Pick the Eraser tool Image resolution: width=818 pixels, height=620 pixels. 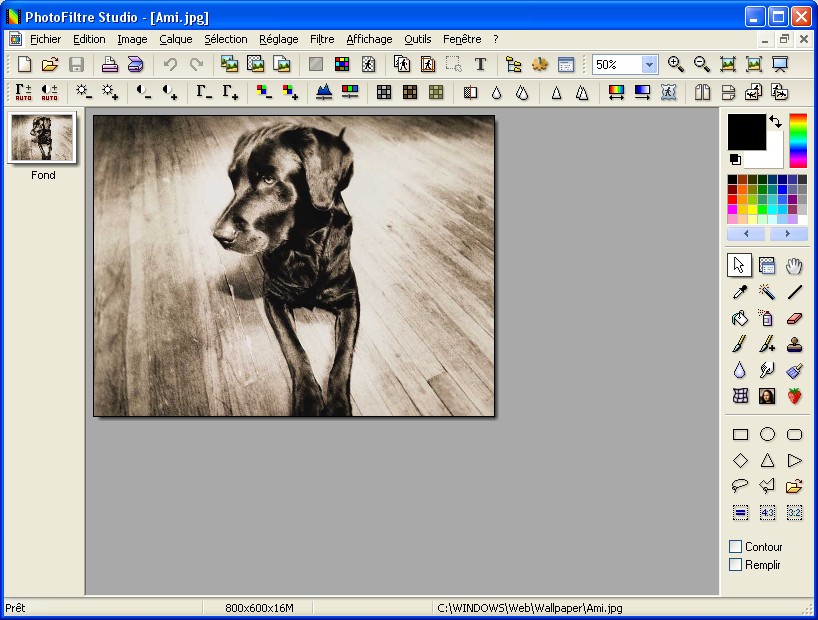pos(795,318)
